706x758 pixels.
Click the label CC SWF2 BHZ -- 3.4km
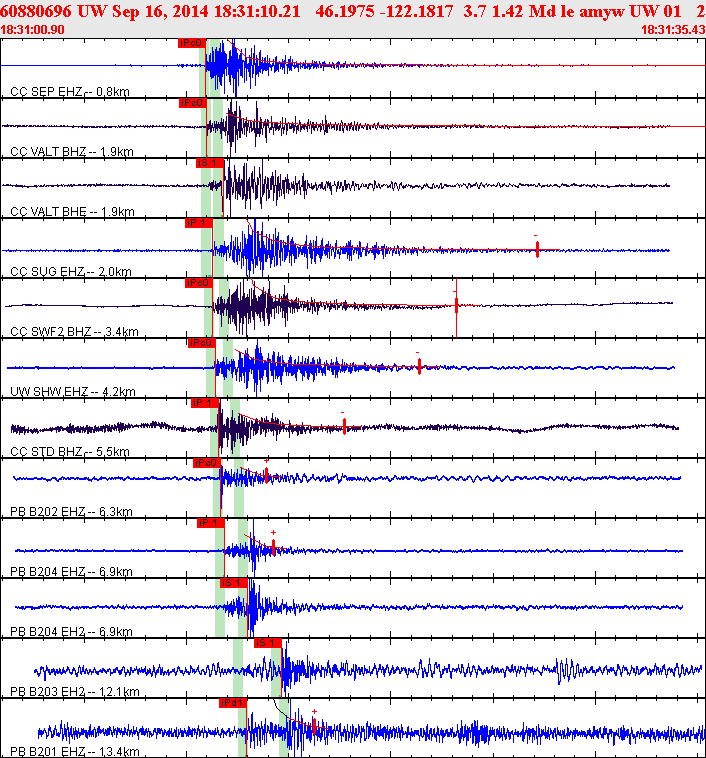(74, 331)
